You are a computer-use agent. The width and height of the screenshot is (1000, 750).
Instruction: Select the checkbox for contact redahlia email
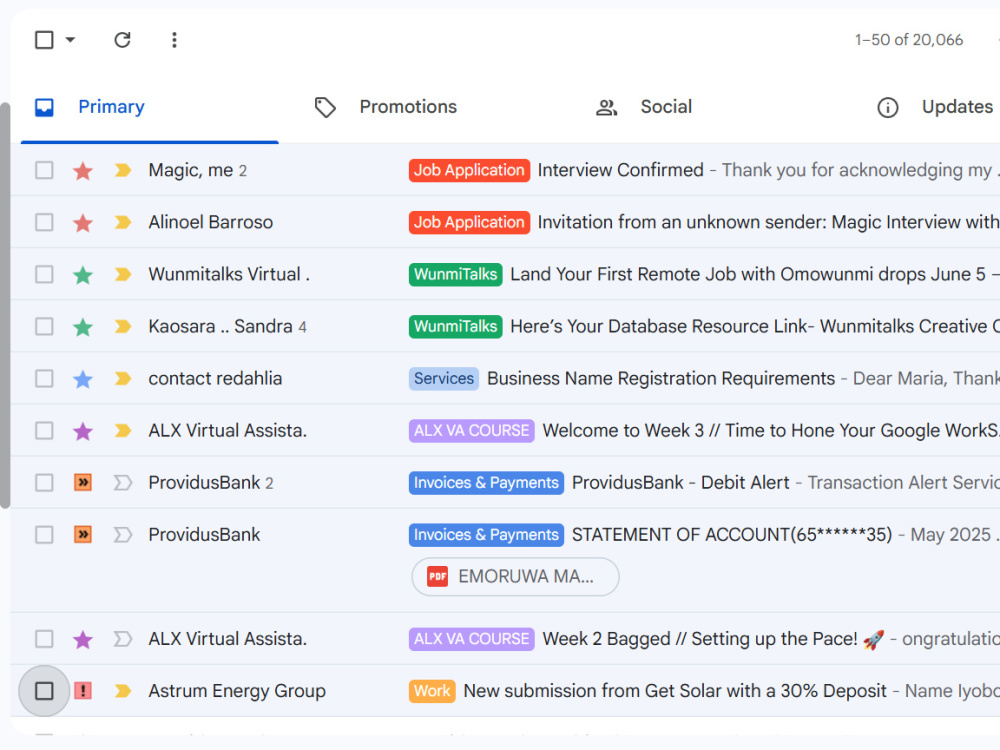click(44, 379)
